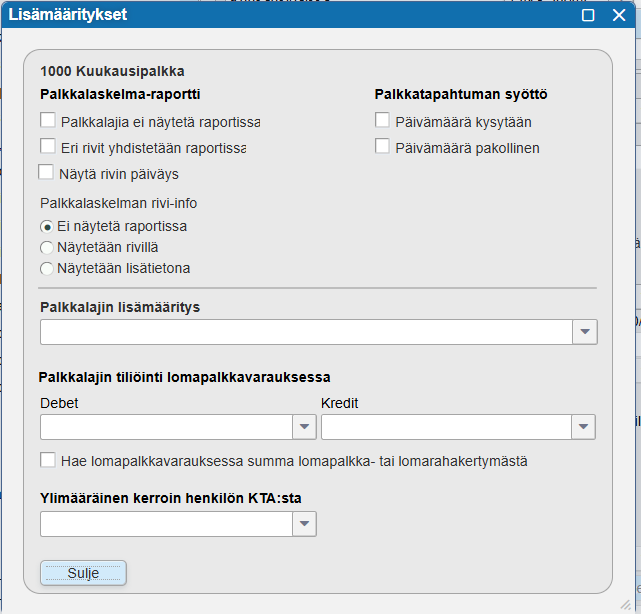The width and height of the screenshot is (641, 614).
Task: Check Näytä rivin päiväys option
Action: pos(45,173)
